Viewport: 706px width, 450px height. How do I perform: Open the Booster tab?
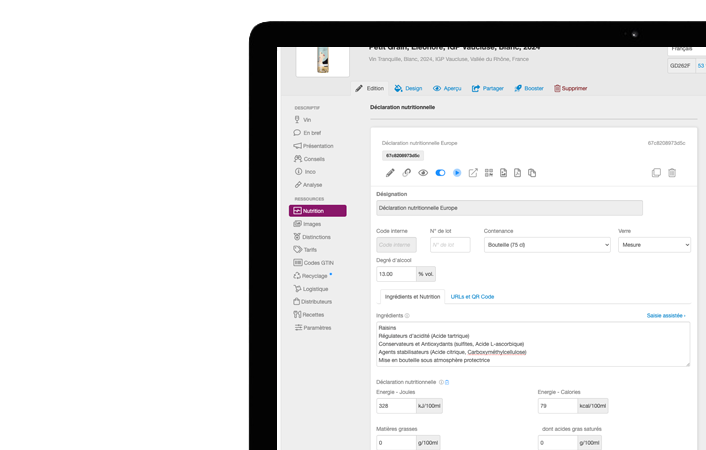pos(529,88)
